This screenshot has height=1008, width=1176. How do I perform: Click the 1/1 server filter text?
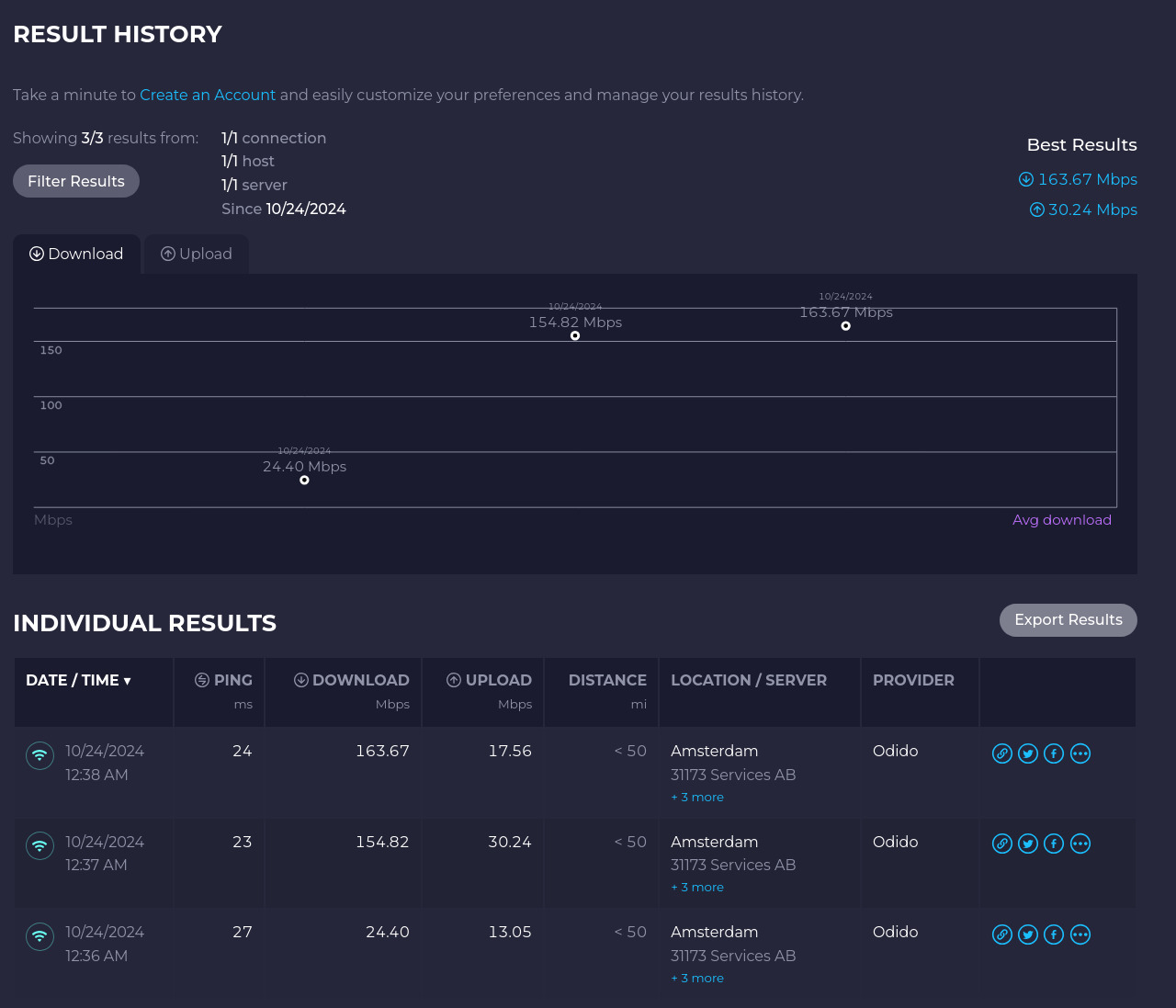254,185
